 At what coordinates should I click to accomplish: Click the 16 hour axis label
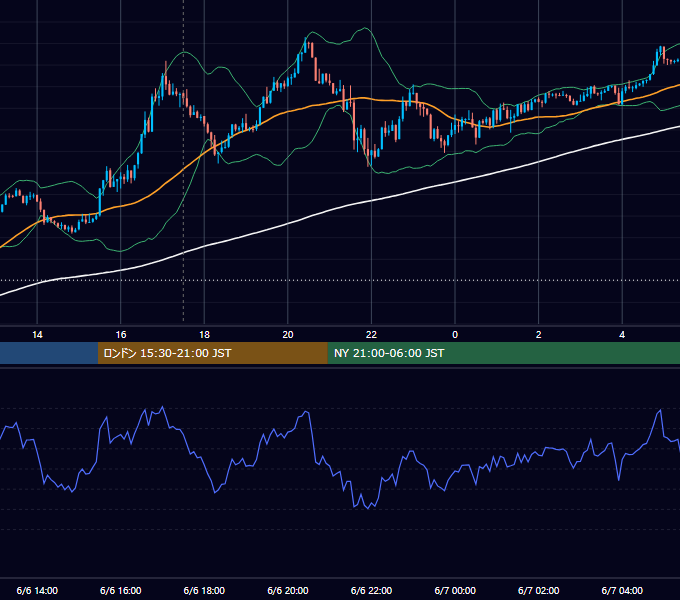[x=121, y=335]
